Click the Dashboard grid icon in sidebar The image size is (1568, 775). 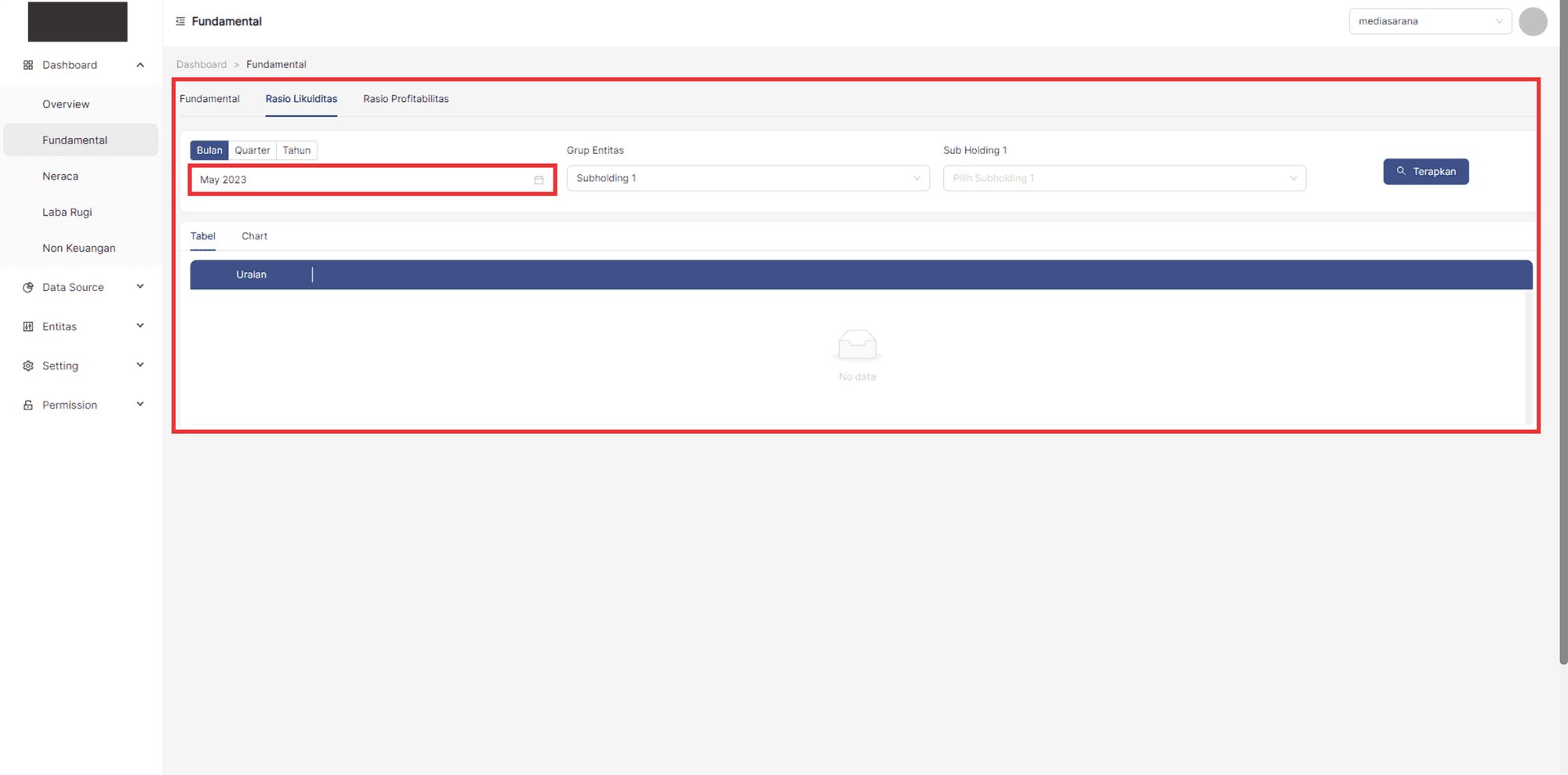pyautogui.click(x=28, y=65)
